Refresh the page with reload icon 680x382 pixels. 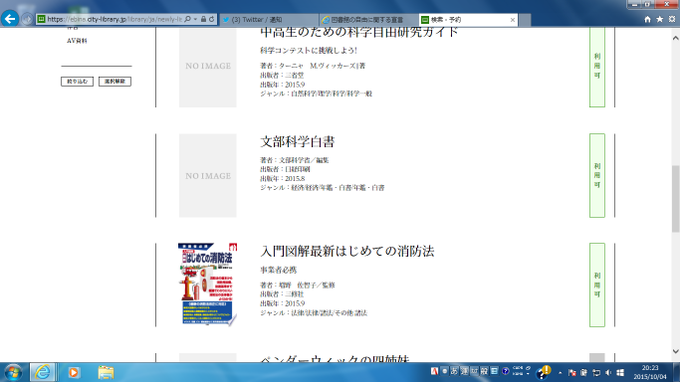(x=212, y=19)
